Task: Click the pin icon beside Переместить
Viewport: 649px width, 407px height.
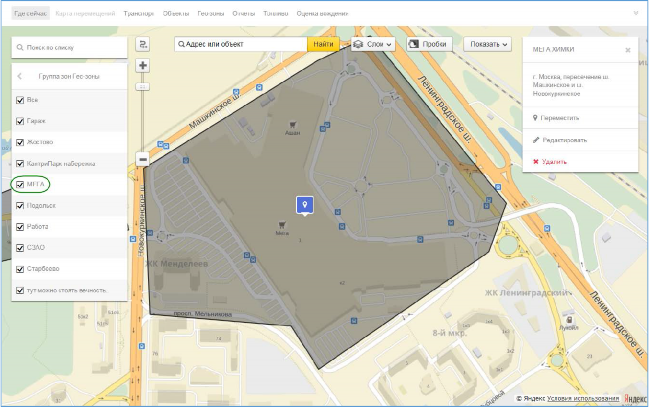Action: pos(535,118)
